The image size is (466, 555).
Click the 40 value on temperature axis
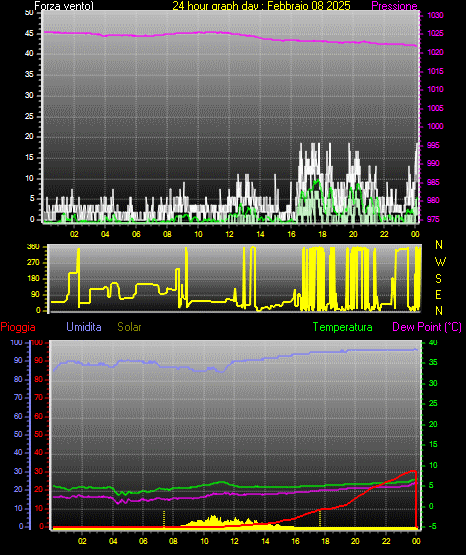point(433,343)
